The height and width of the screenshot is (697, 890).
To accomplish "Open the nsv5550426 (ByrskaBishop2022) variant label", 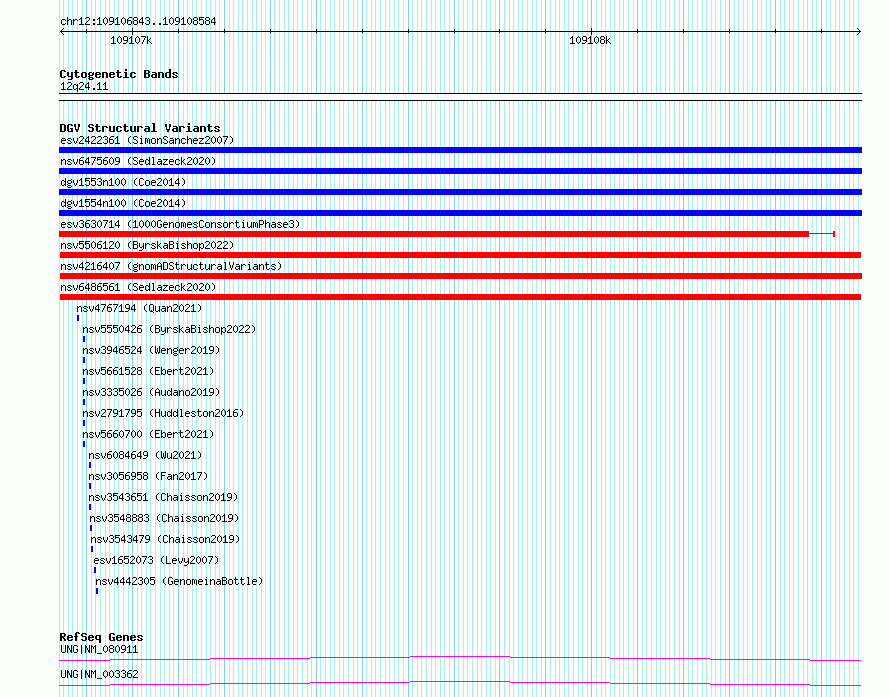I will click(169, 329).
